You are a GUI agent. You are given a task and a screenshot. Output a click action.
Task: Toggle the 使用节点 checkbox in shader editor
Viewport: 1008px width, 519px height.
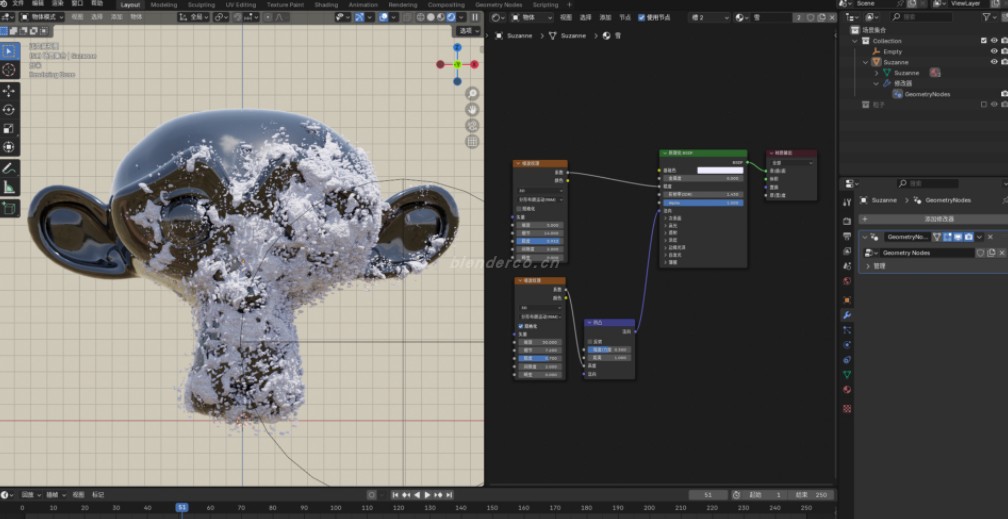642,18
